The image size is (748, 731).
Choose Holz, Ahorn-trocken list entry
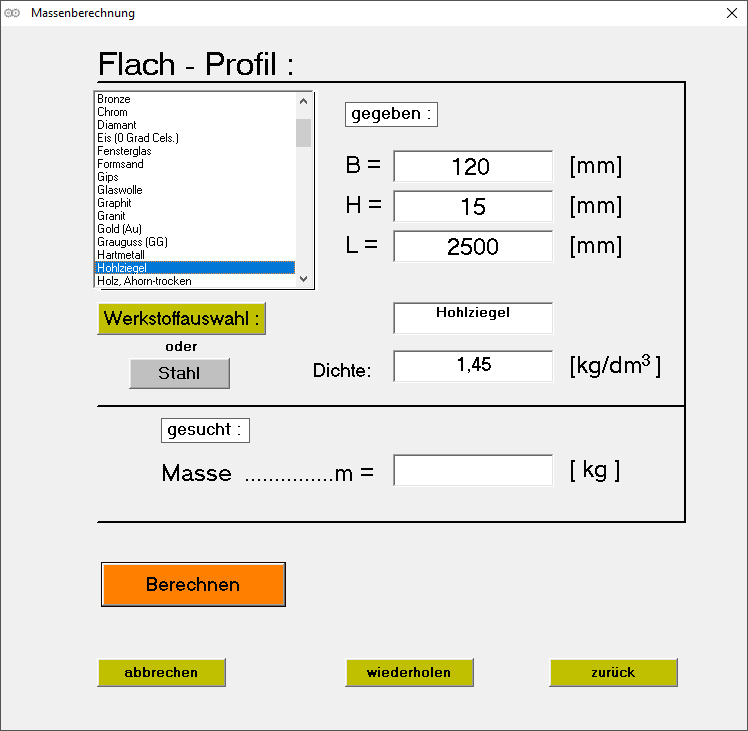(x=144, y=281)
